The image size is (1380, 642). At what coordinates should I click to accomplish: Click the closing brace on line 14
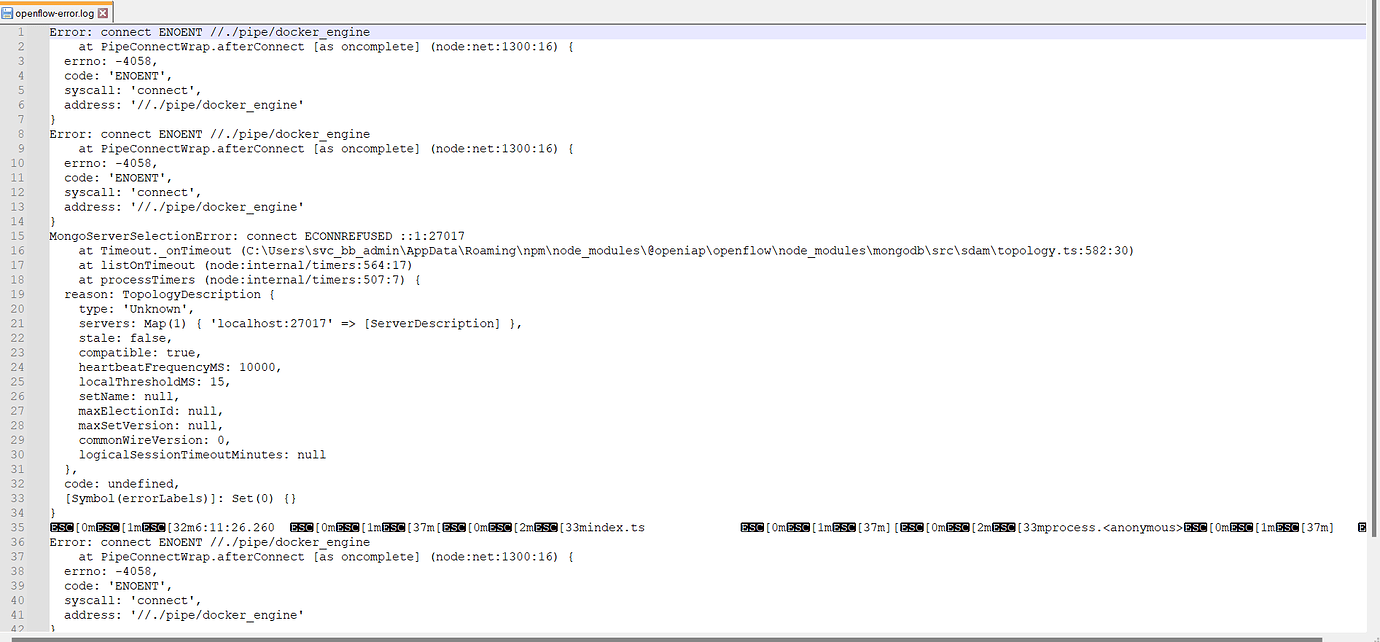click(52, 221)
